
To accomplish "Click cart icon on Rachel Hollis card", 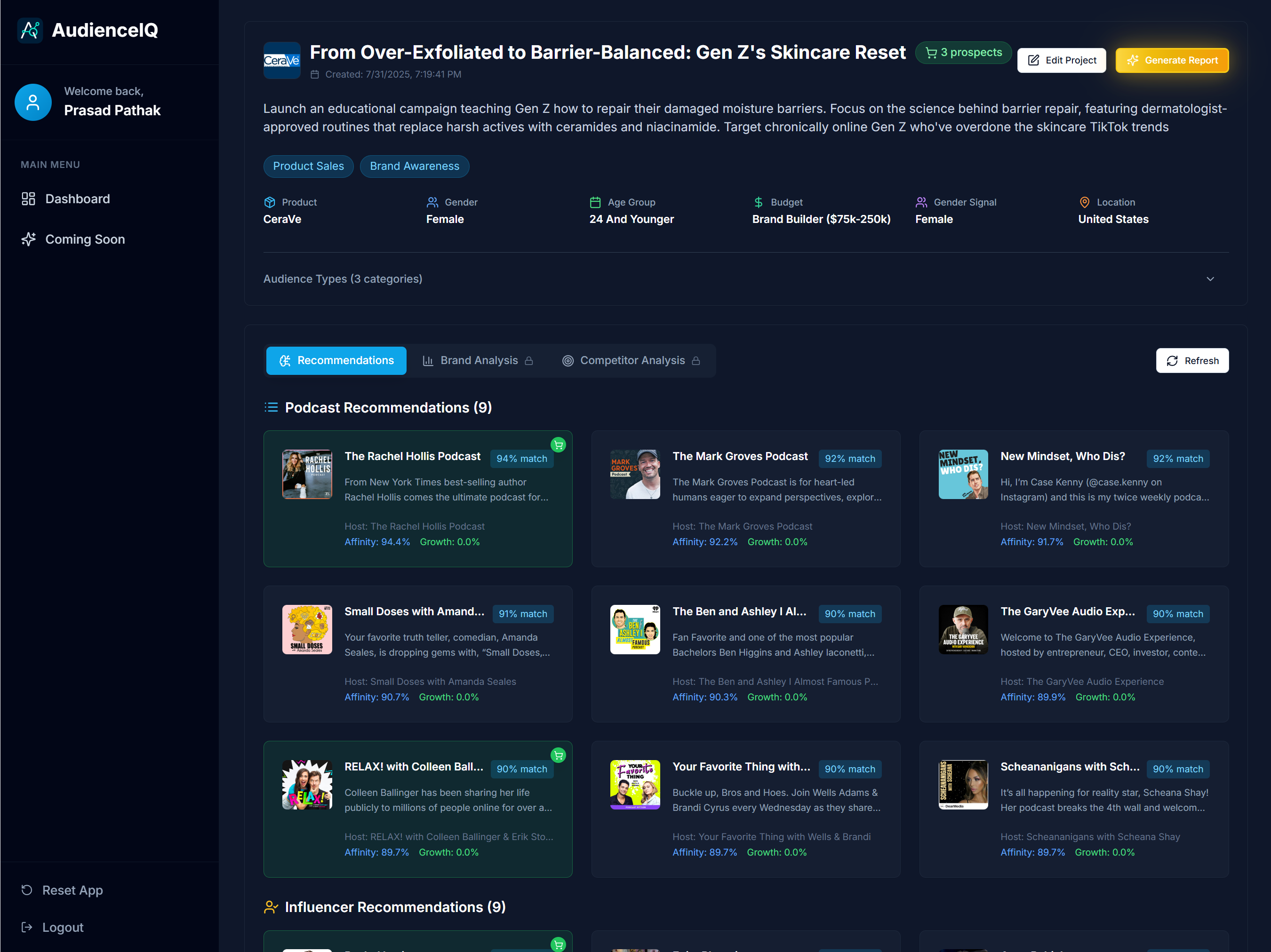I will click(558, 445).
